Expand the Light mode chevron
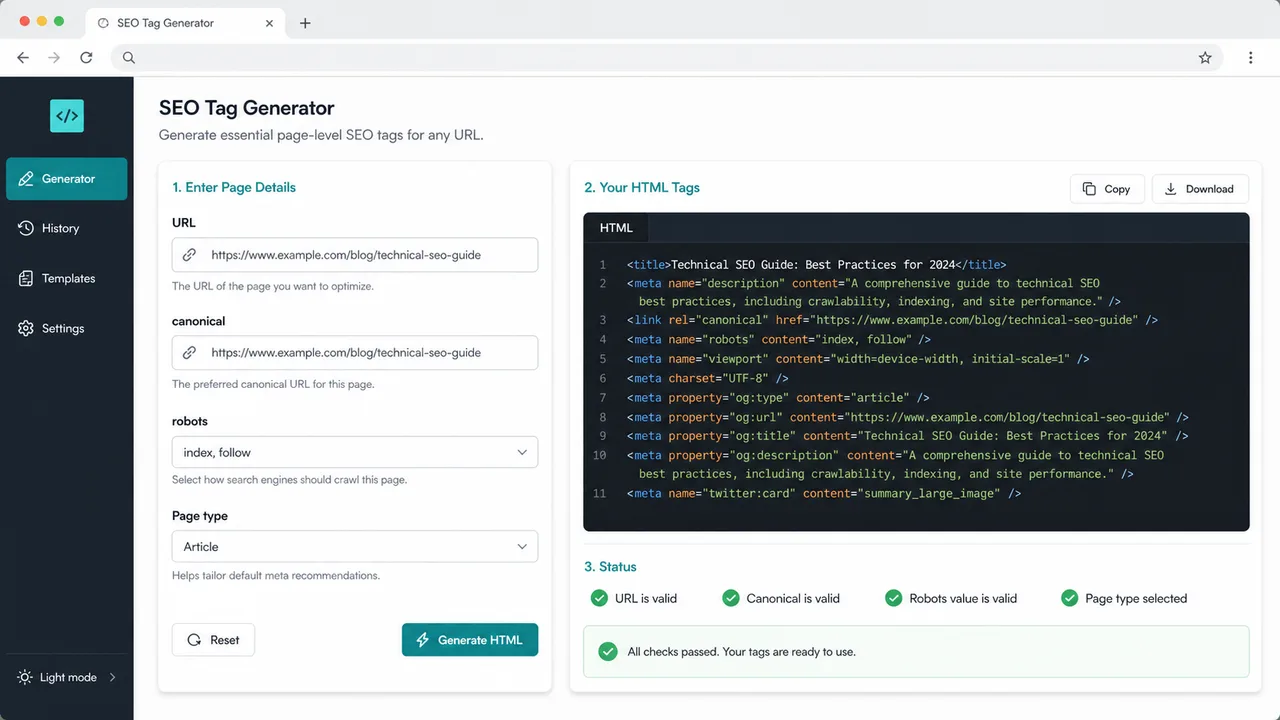Screen dimensions: 1280x720 113,677
